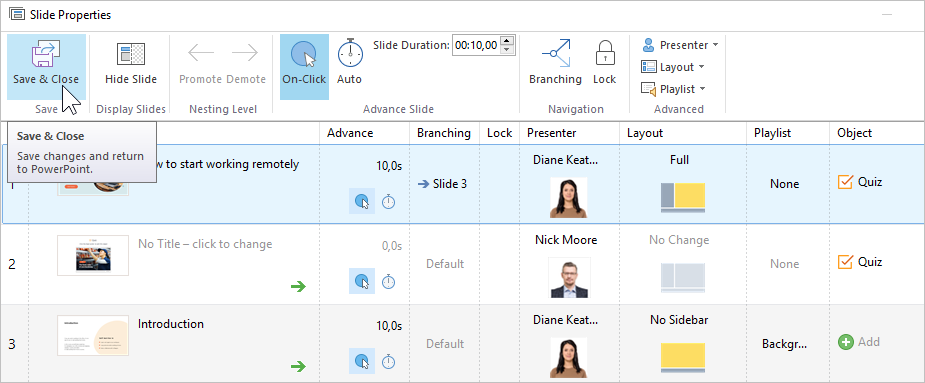Open the Layout dropdown in ribbon
The width and height of the screenshot is (925, 383).
pos(673,67)
